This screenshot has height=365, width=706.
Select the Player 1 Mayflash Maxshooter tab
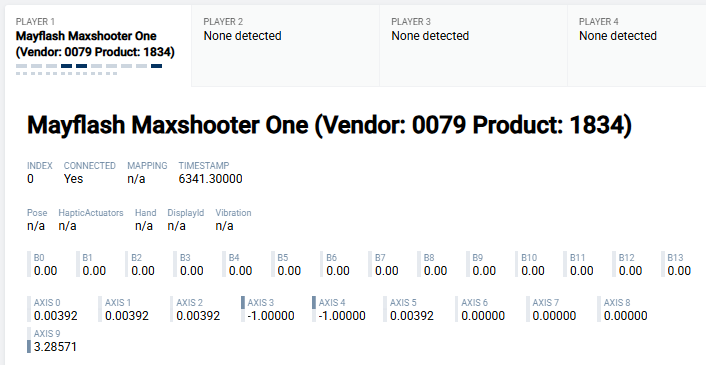pyautogui.click(x=98, y=45)
